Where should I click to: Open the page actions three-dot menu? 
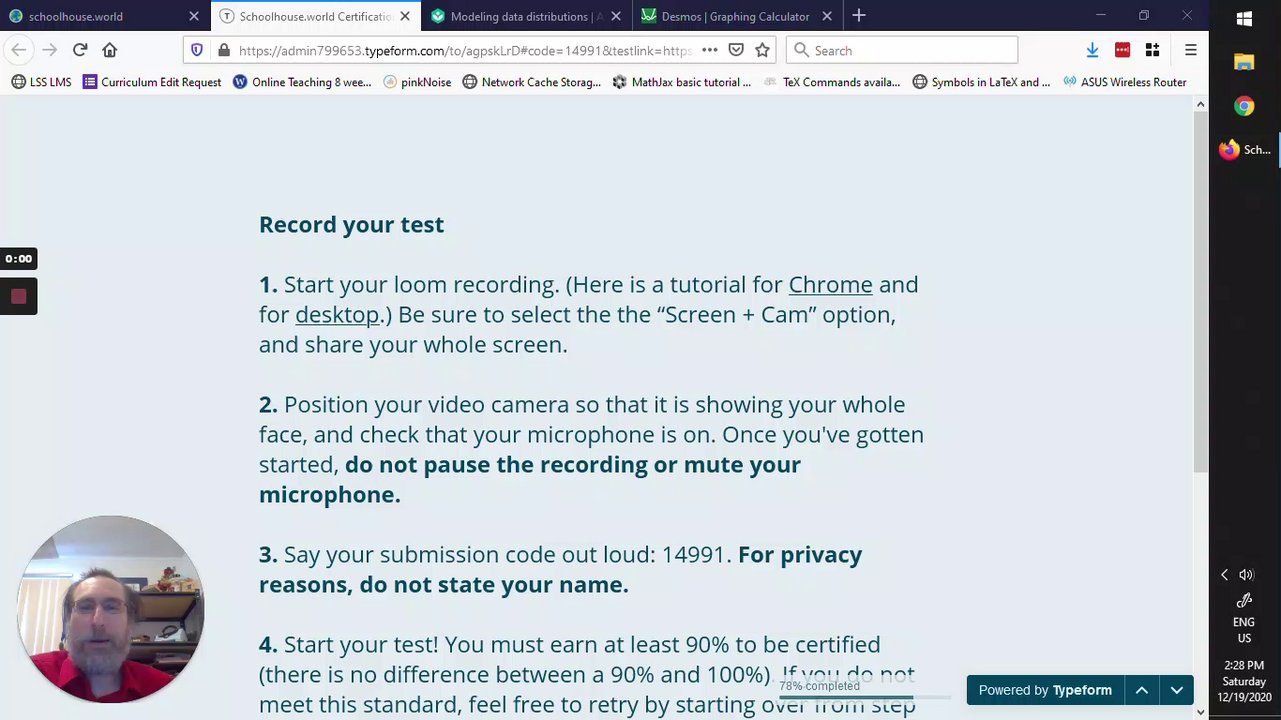[x=709, y=50]
